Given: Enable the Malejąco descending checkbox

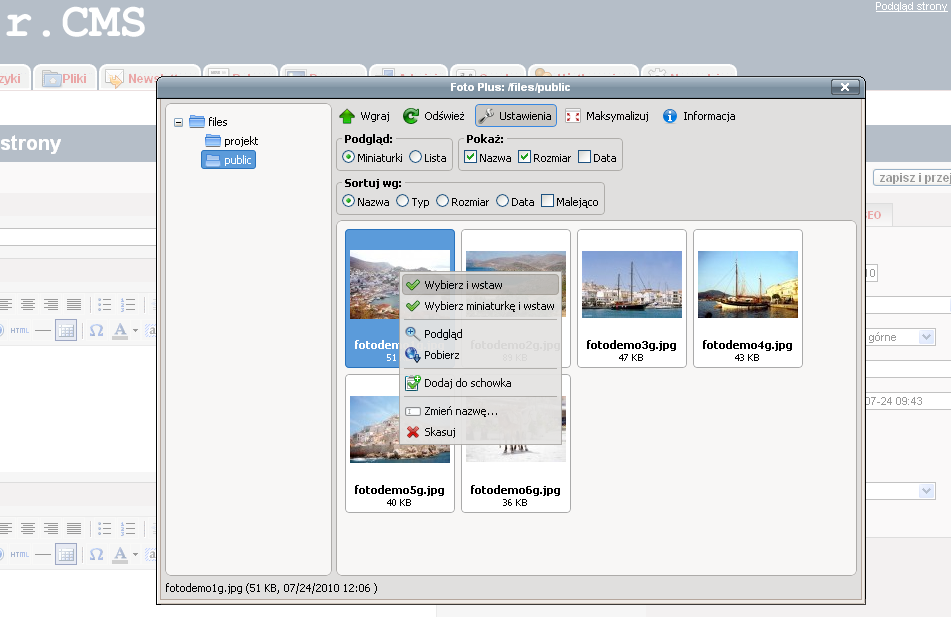Looking at the screenshot, I should point(547,201).
